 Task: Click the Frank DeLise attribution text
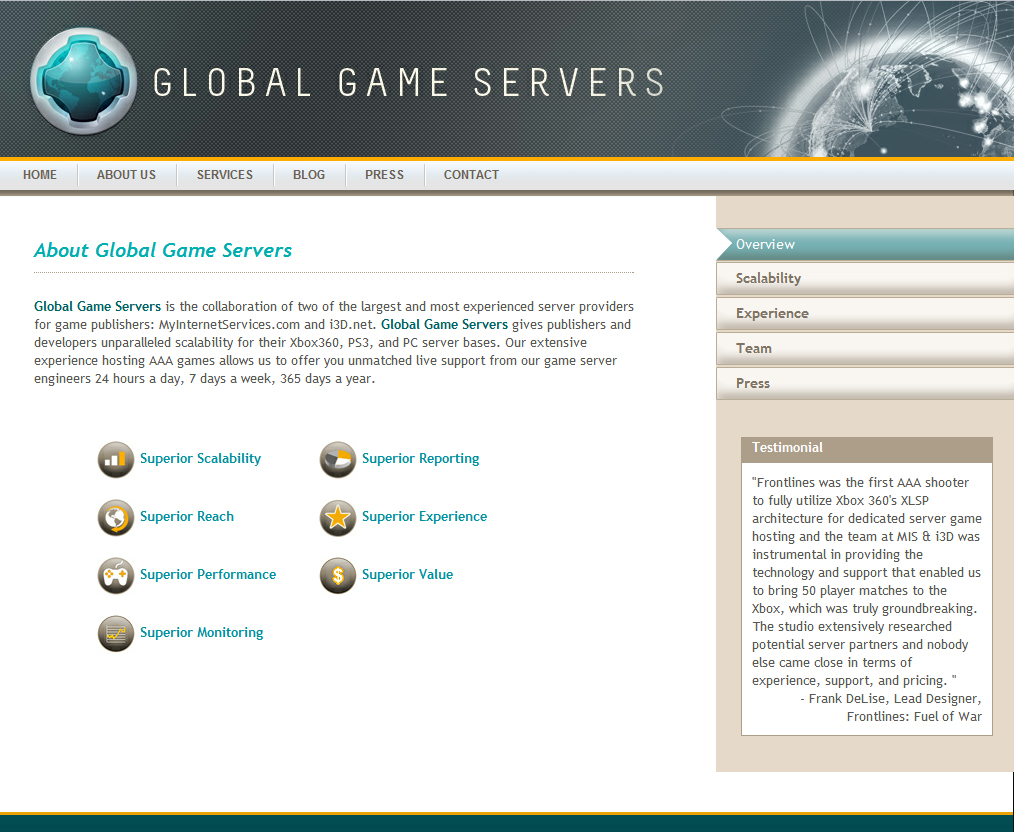pyautogui.click(x=890, y=707)
